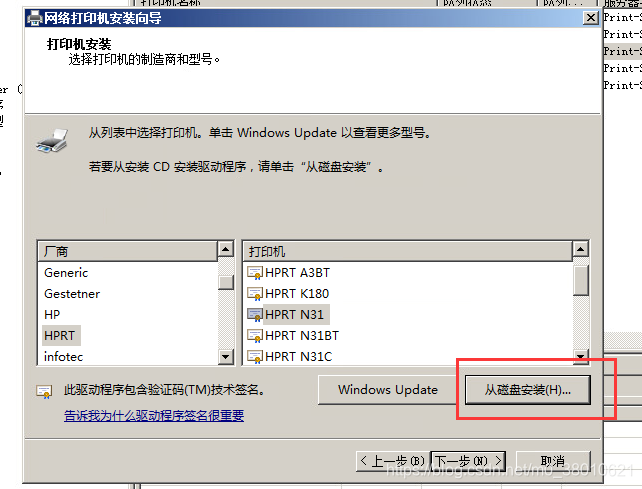The height and width of the screenshot is (489, 642).
Task: Close the network printer installation wizard
Action: tap(590, 18)
